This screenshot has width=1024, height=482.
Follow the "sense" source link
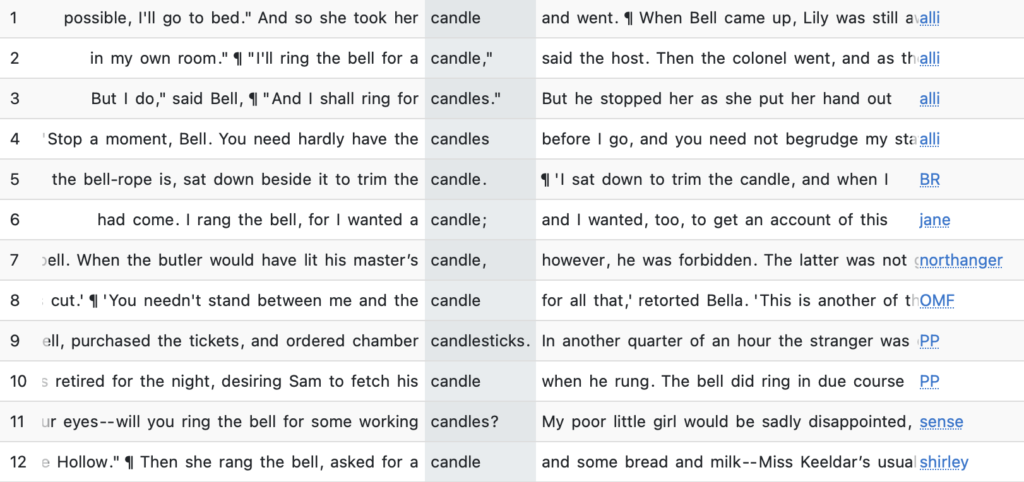(941, 421)
